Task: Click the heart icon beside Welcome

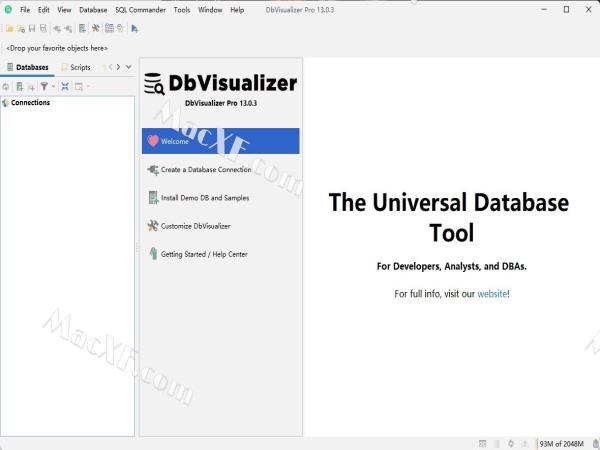Action: point(153,141)
